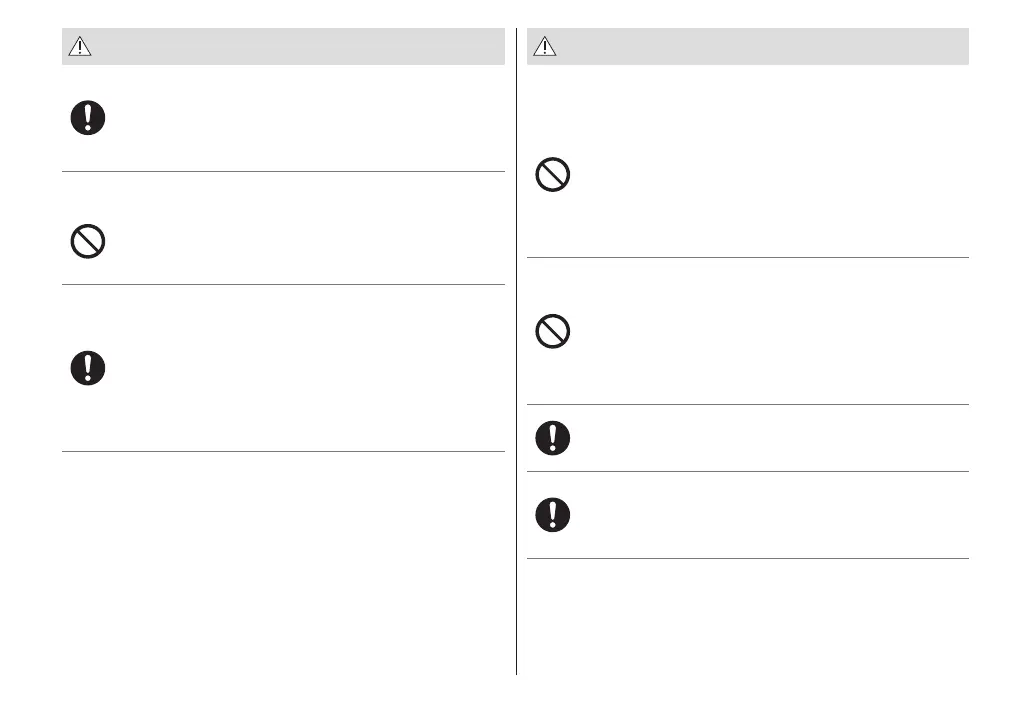Viewport: 1032px width, 726px height.
Task: Select the topmost exclamation icon in the left column
Action: [88, 119]
